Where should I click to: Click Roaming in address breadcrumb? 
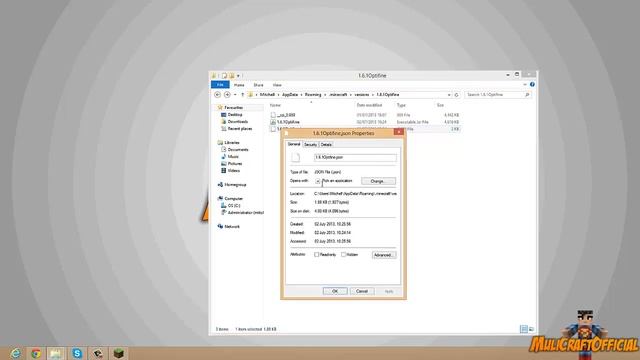click(313, 95)
